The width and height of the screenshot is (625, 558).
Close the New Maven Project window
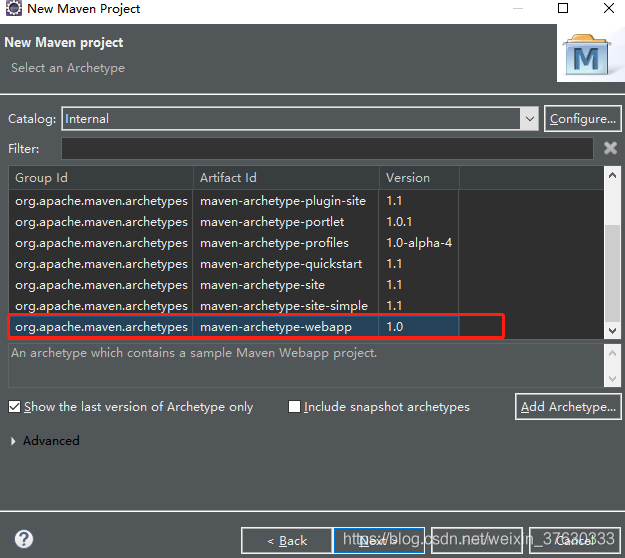tap(609, 8)
